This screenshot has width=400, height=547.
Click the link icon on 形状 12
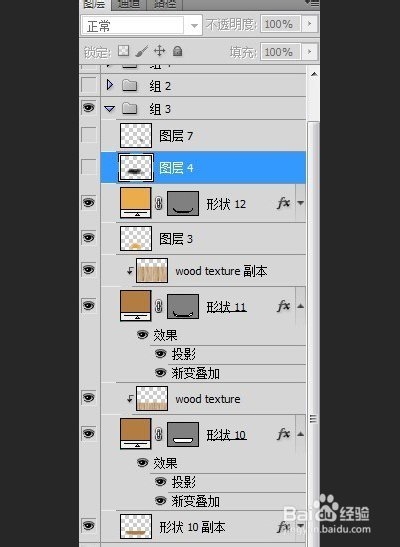tap(159, 203)
